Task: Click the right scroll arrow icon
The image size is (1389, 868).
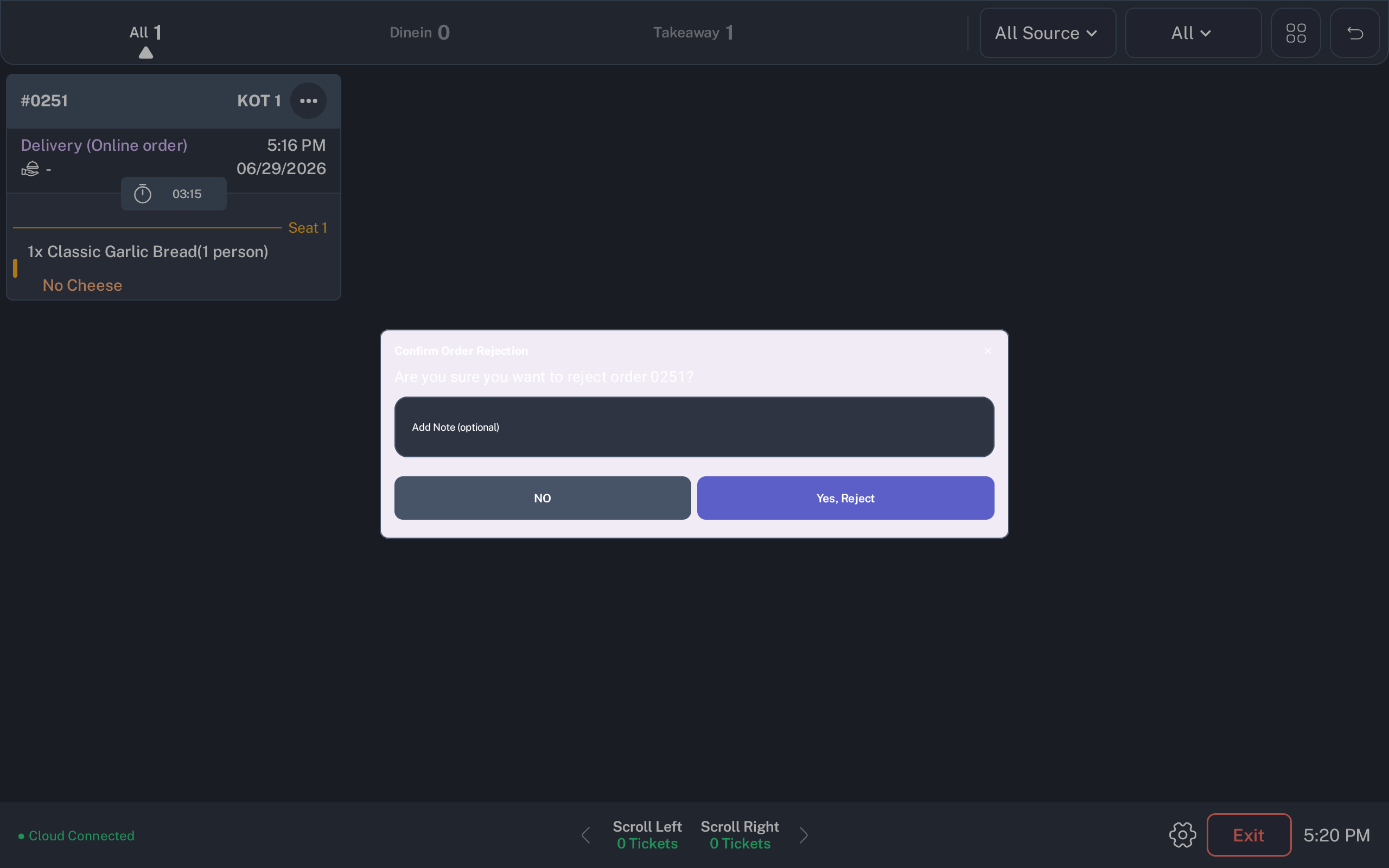Action: pos(804,835)
